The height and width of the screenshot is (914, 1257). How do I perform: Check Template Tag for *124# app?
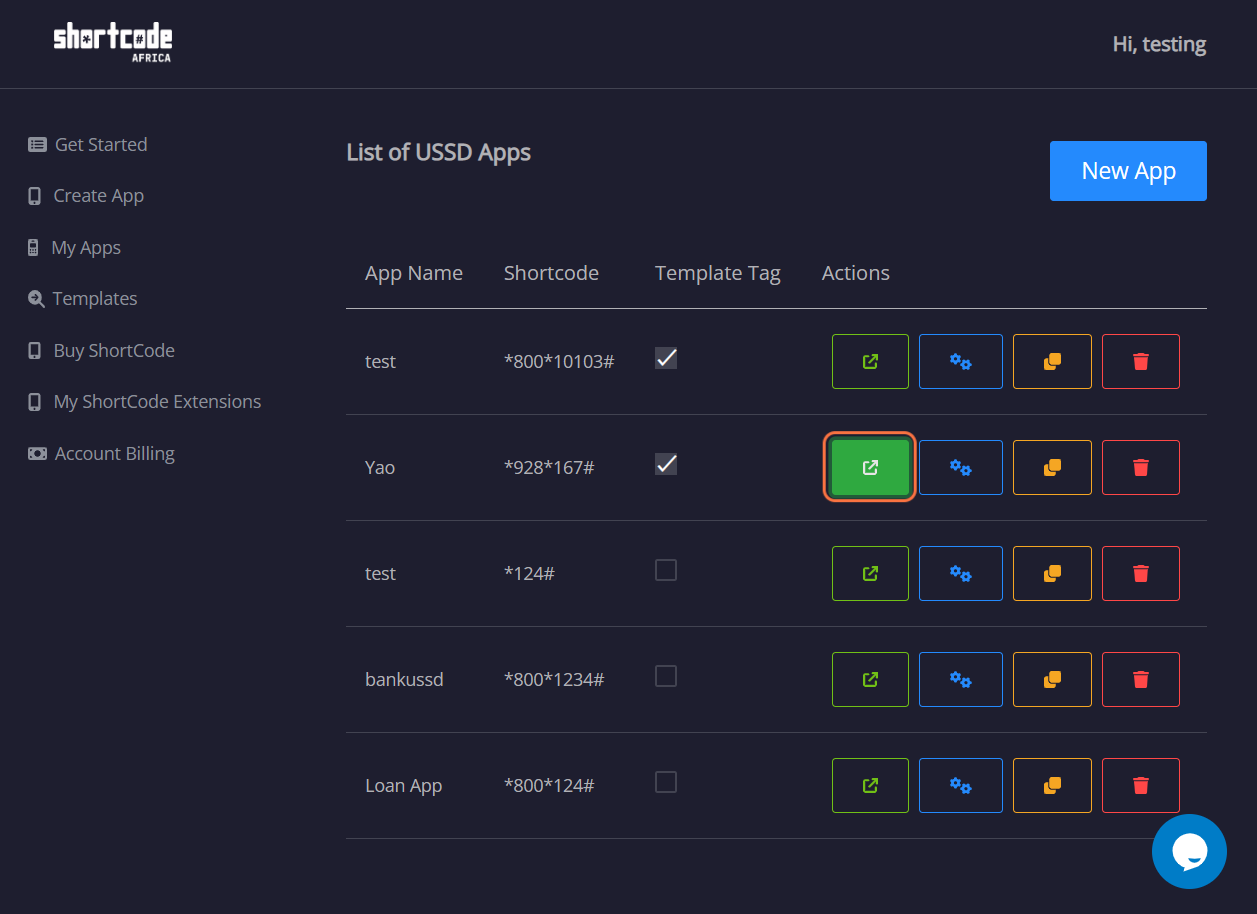coord(666,570)
